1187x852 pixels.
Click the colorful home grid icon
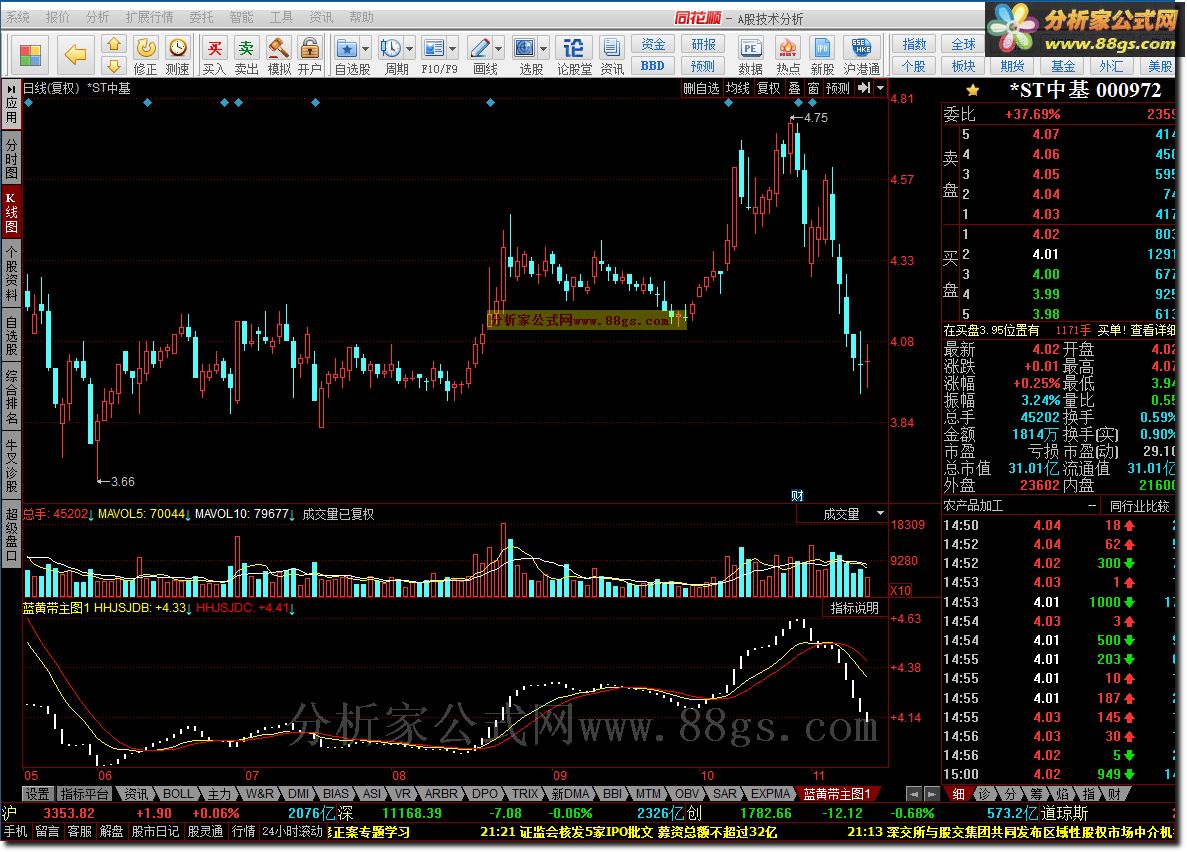point(30,55)
